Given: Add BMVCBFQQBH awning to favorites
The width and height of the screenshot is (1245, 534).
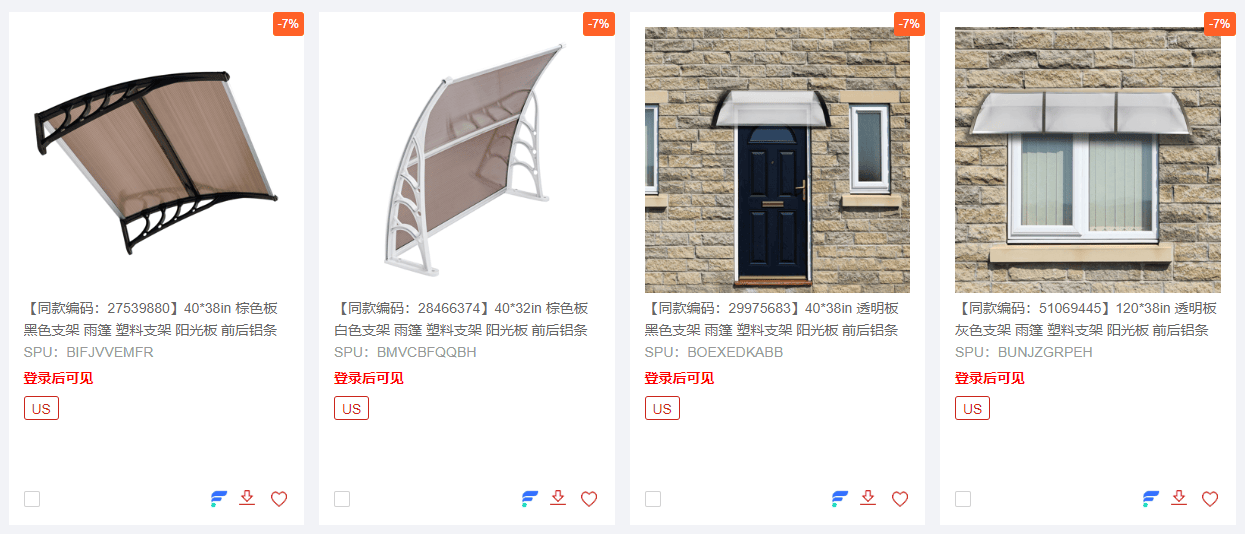Looking at the screenshot, I should click(x=589, y=499).
